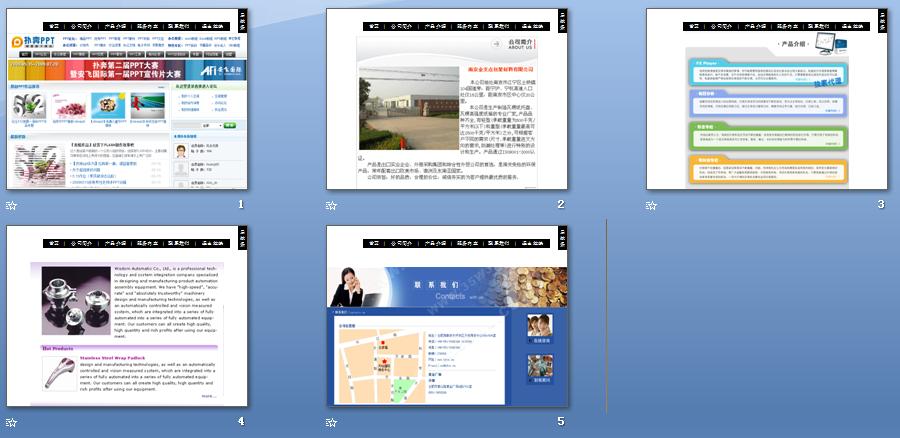Play animation star icon under slide 1

[11, 206]
